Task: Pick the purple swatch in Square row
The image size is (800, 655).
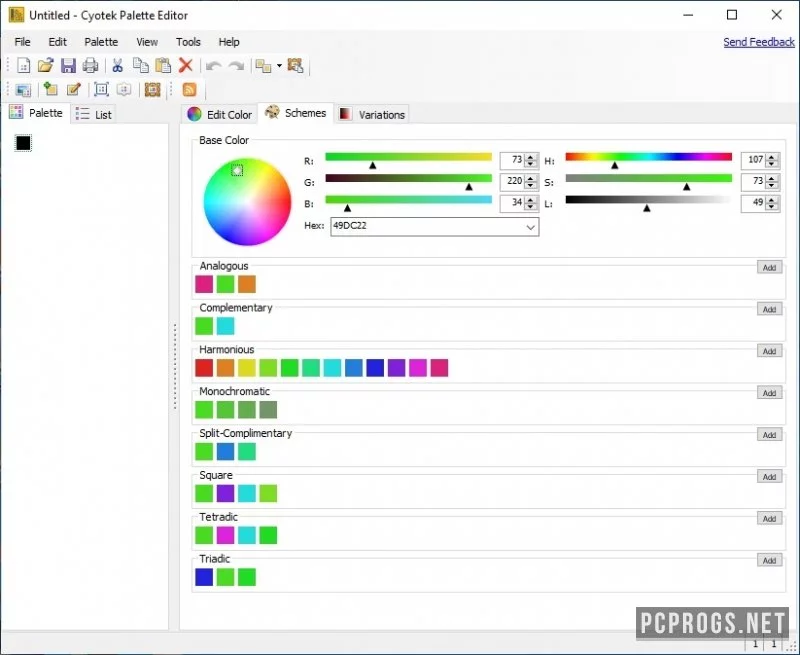Action: [x=226, y=493]
